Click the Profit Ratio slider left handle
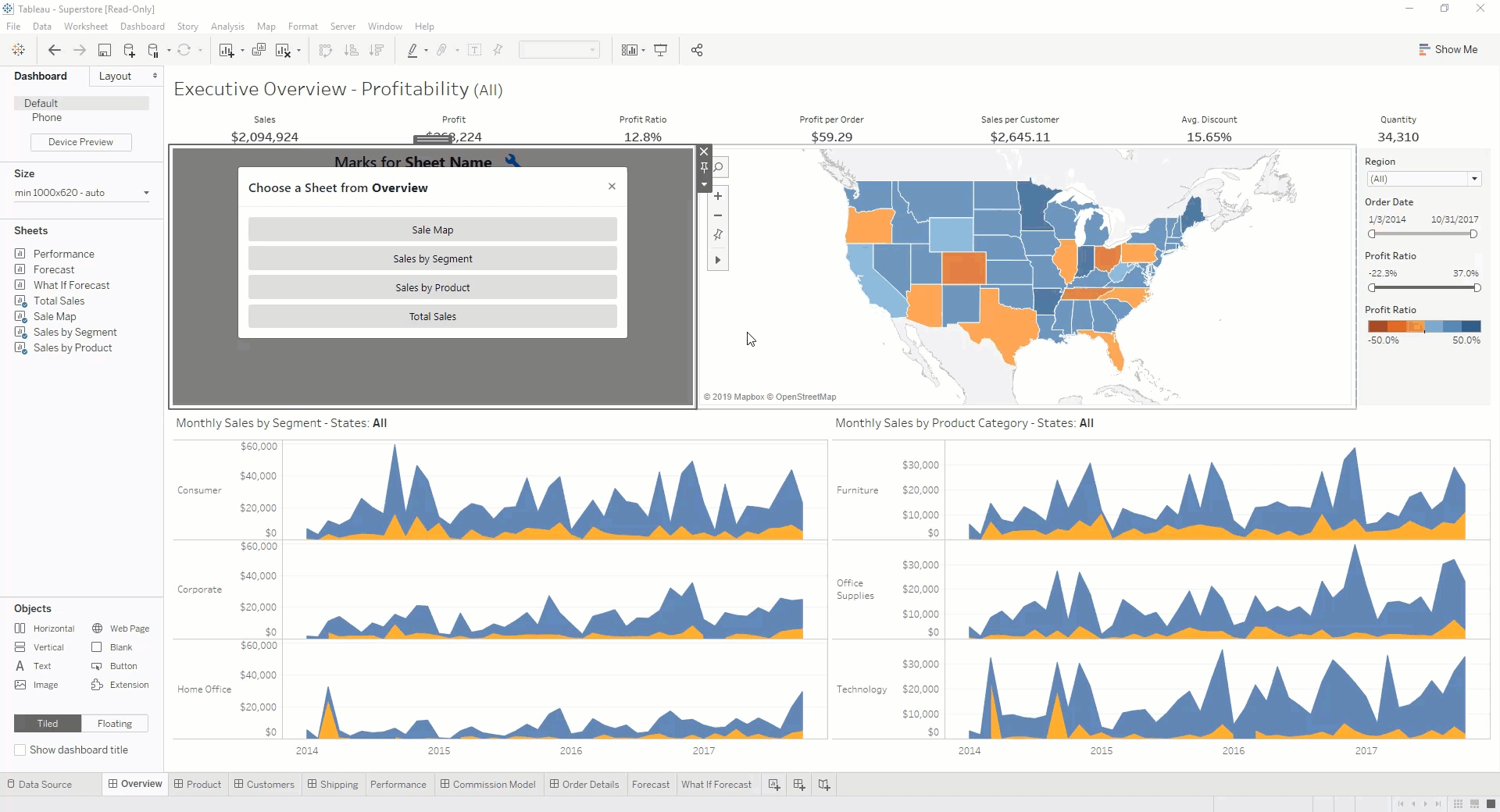Image resolution: width=1500 pixels, height=812 pixels. [x=1372, y=288]
